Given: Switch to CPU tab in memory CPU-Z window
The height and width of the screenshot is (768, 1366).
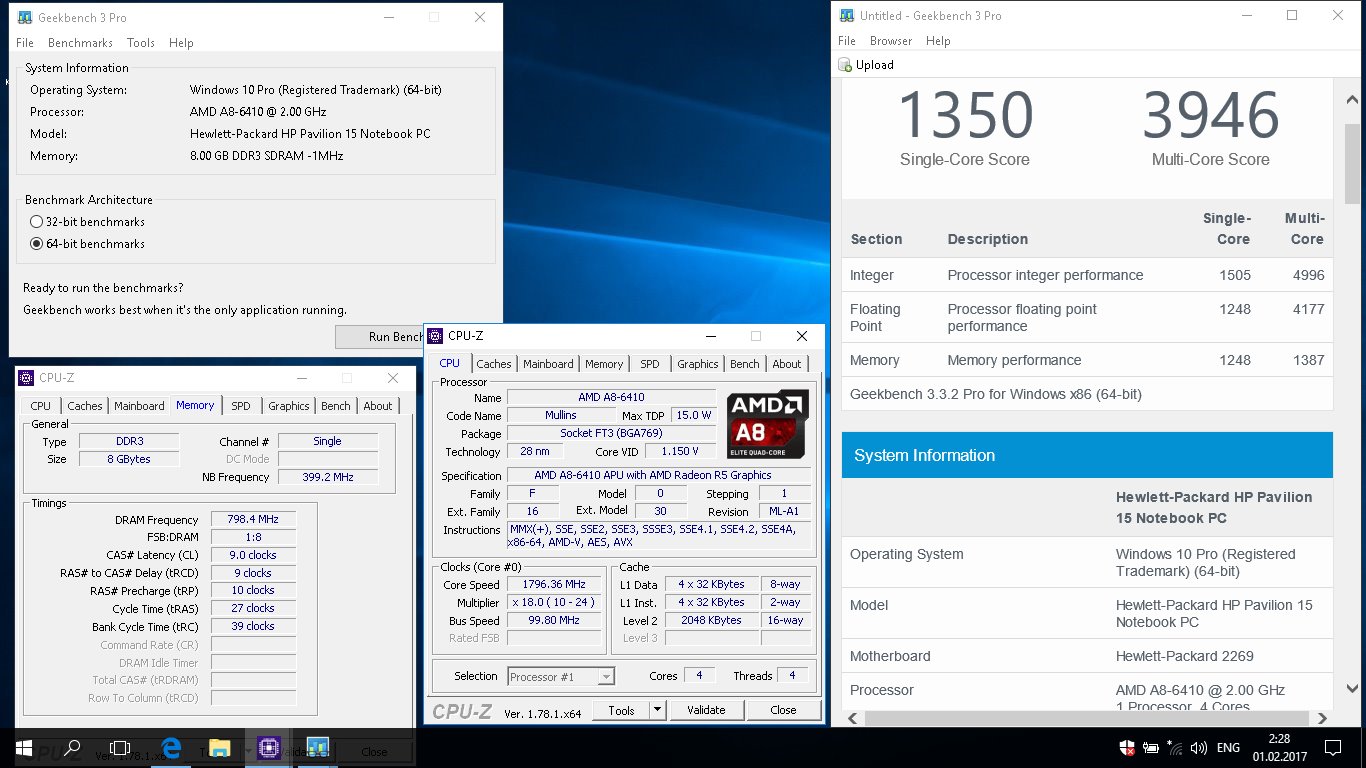Looking at the screenshot, I should tap(41, 406).
